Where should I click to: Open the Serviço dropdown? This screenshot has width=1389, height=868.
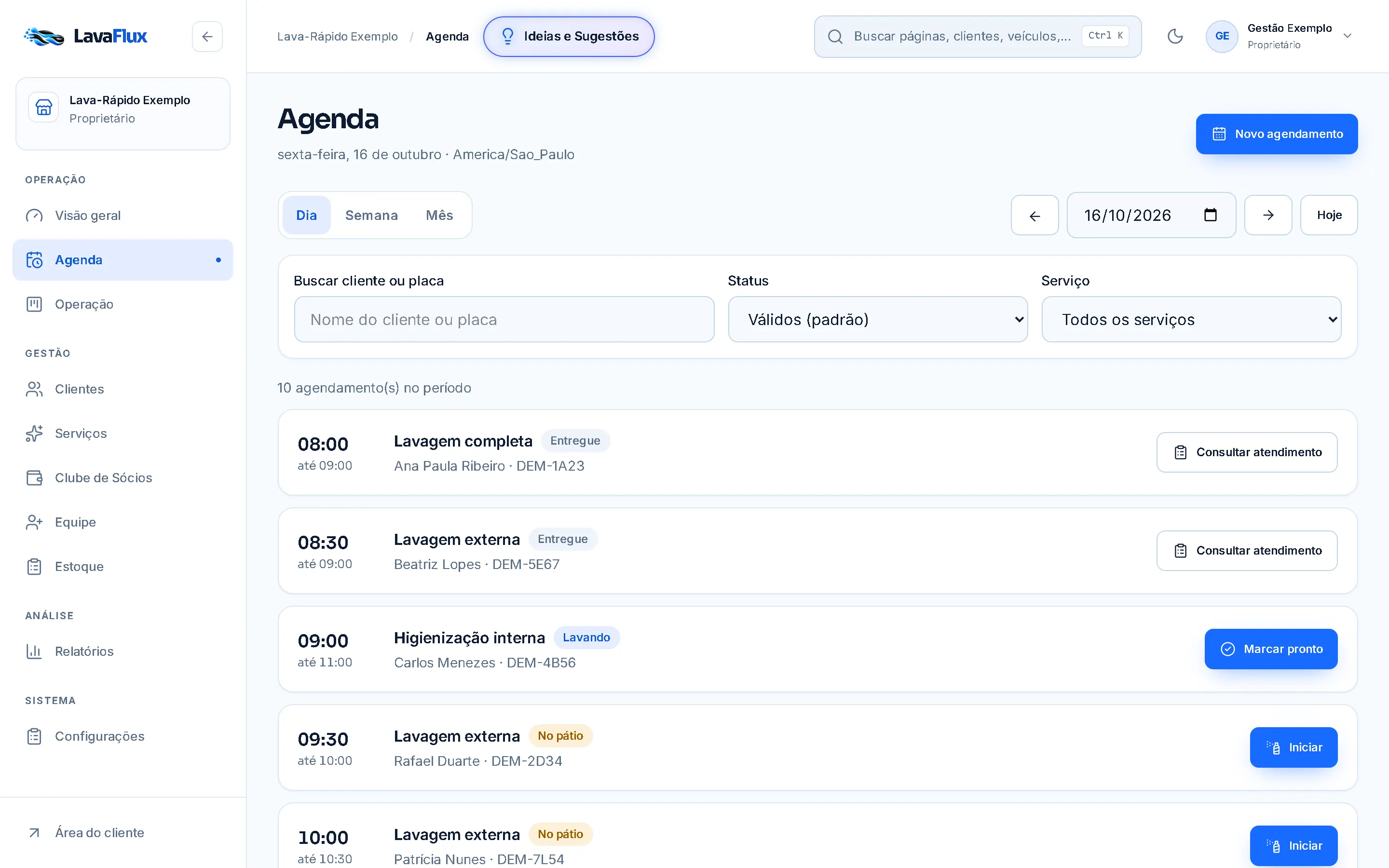pyautogui.click(x=1191, y=319)
